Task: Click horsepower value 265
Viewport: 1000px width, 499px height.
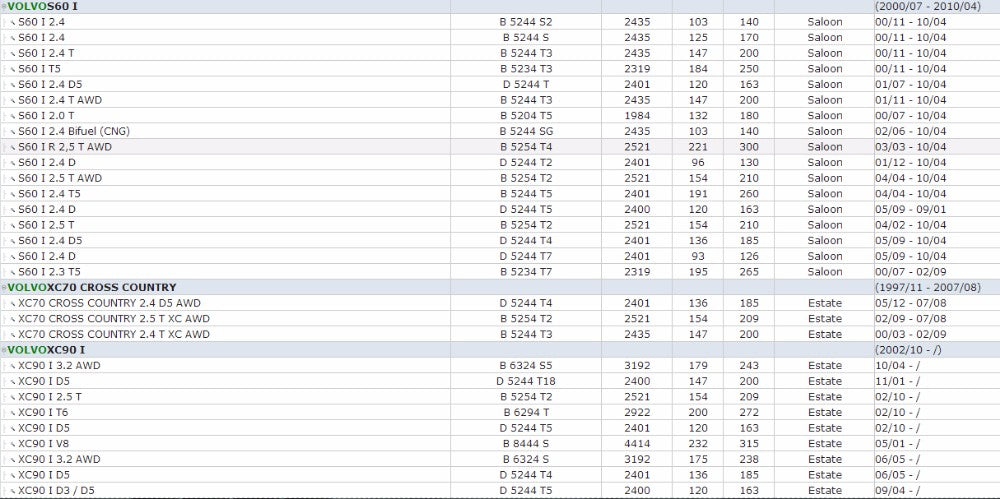Action: (749, 272)
